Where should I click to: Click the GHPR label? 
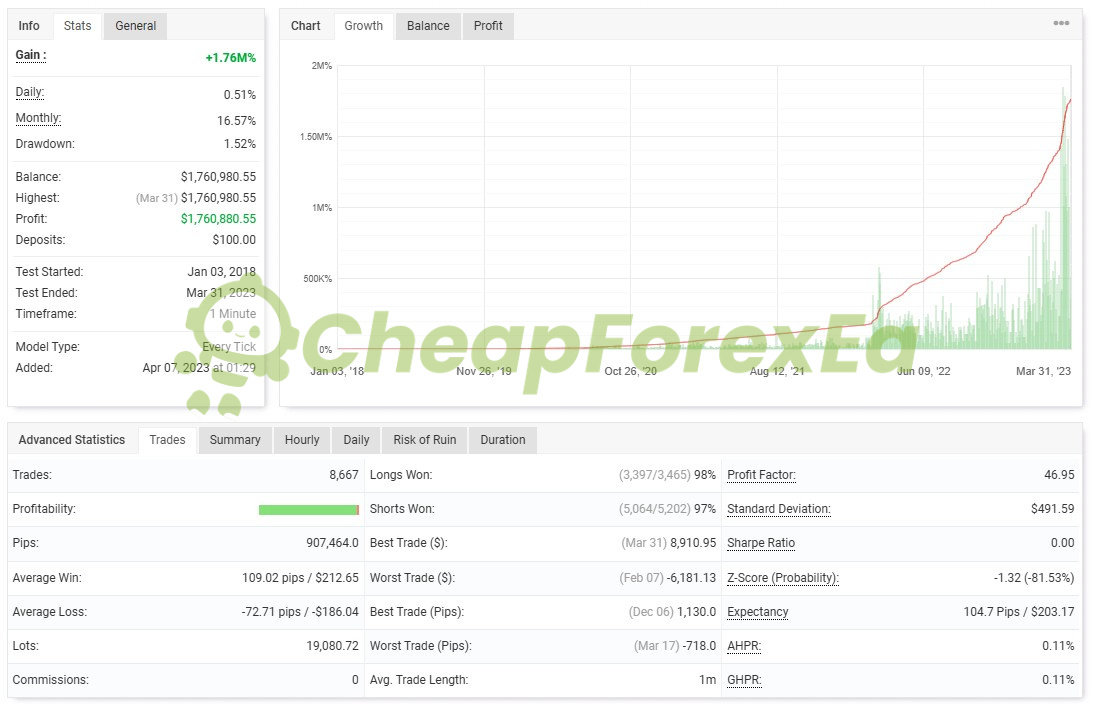click(744, 680)
